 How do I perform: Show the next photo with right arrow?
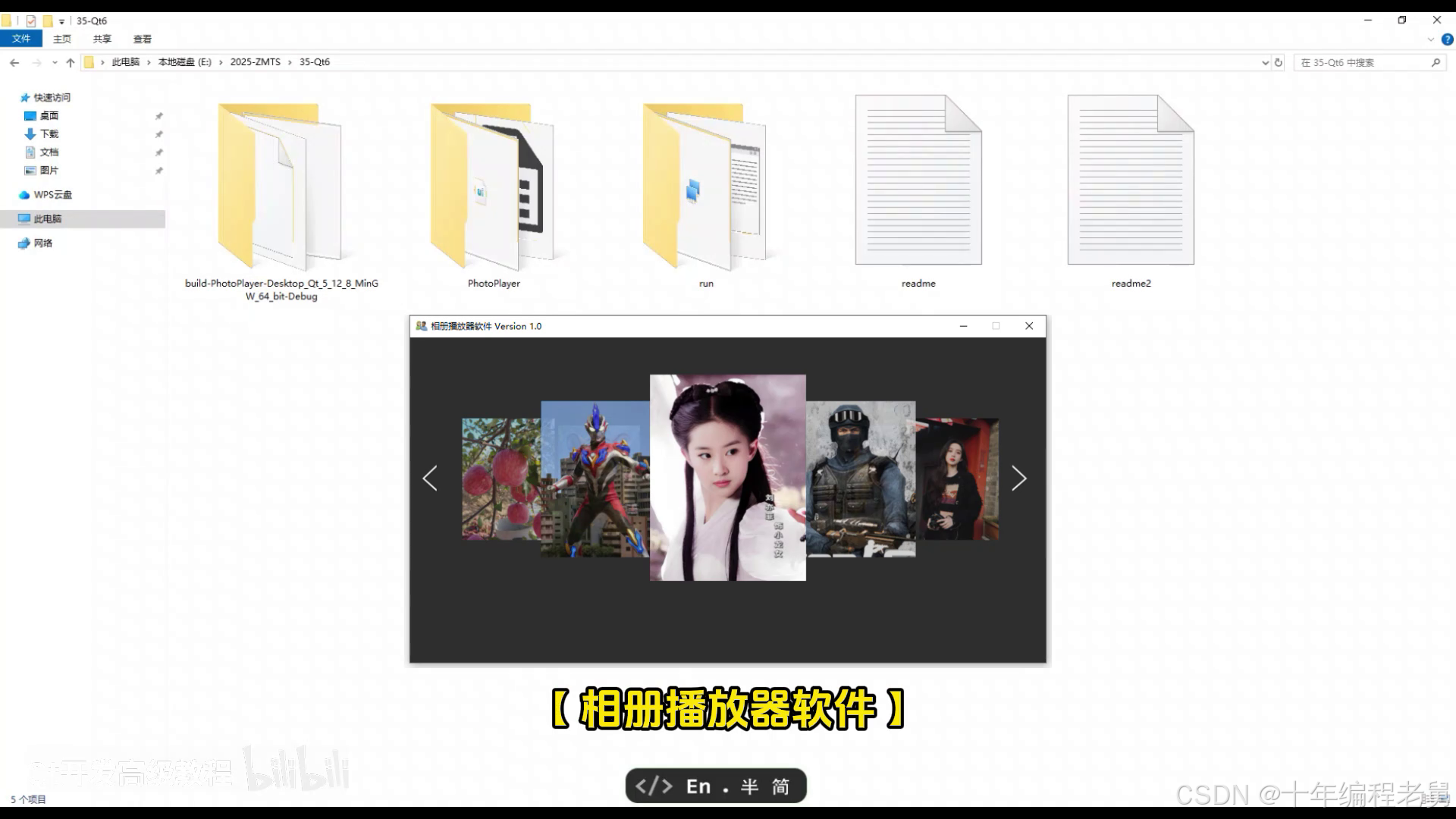click(1018, 479)
